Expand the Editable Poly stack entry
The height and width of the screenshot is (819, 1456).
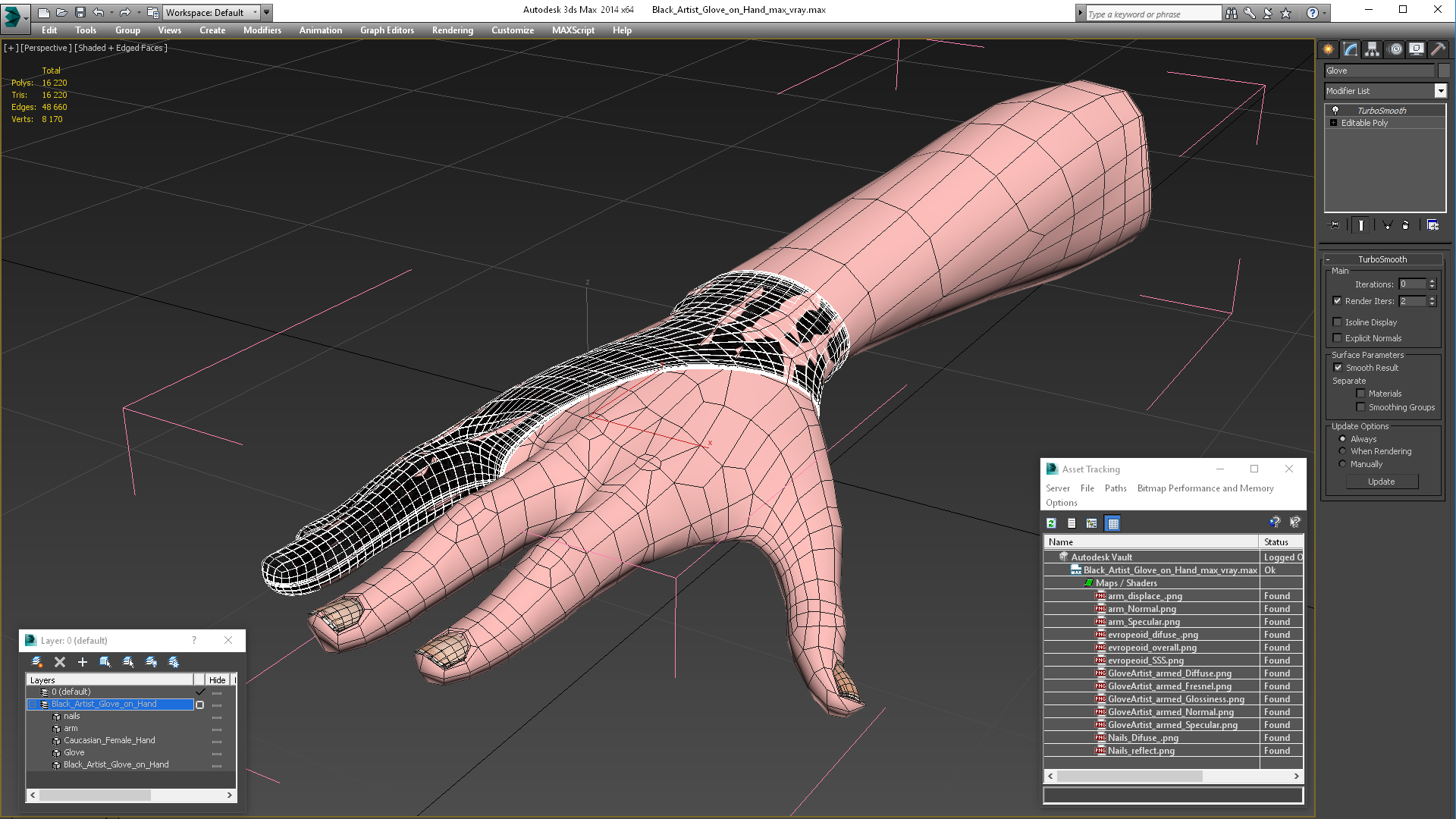point(1333,123)
